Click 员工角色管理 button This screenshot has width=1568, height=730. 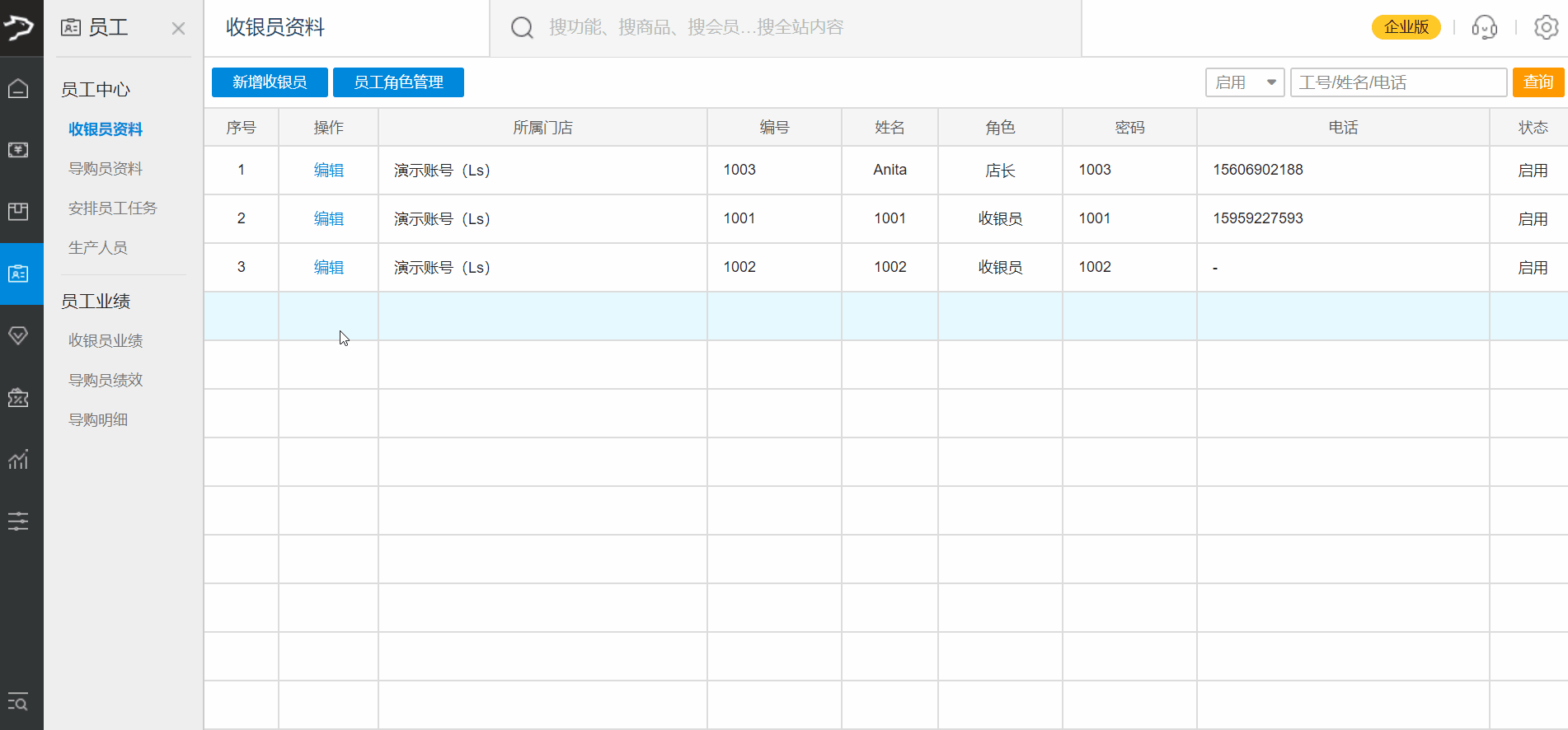[398, 82]
